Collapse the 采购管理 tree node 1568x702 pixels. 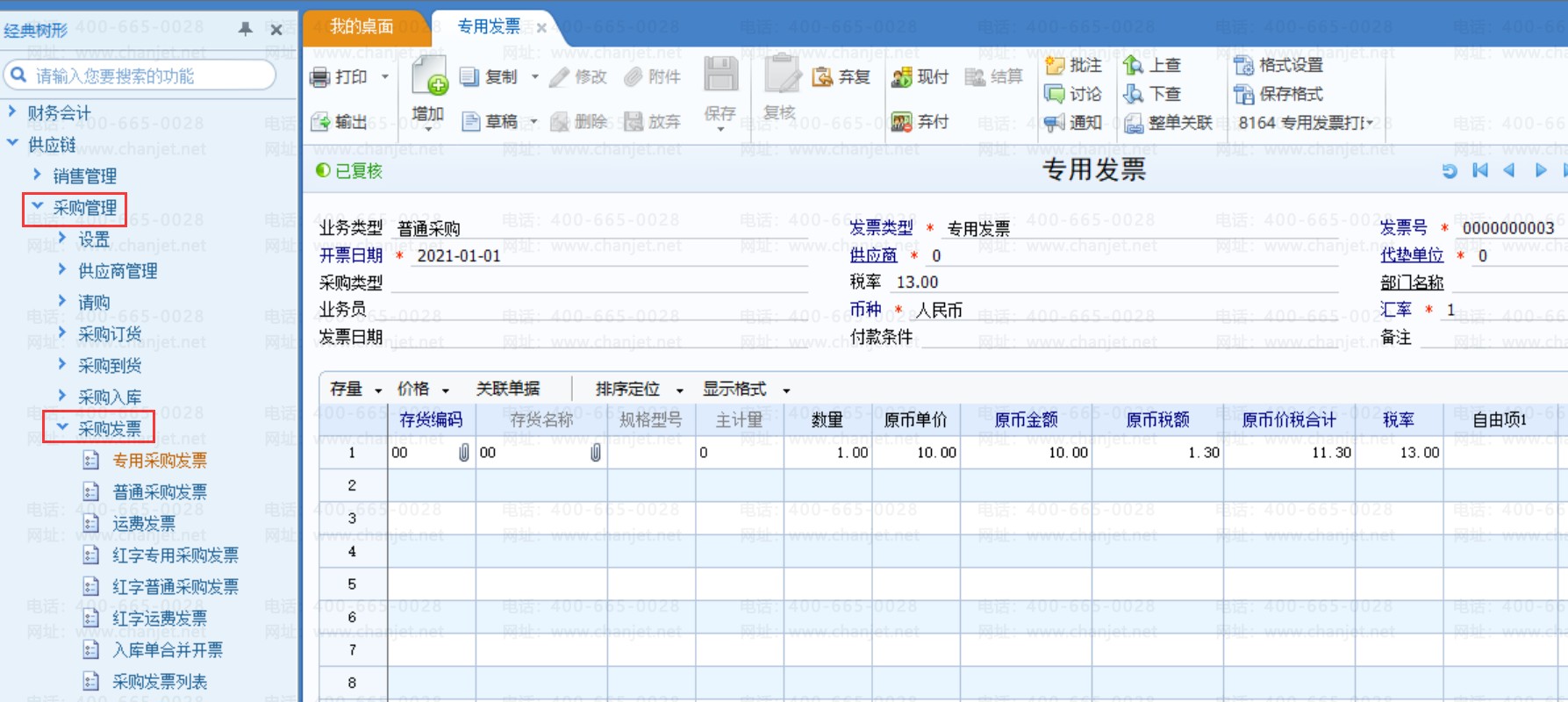(x=38, y=206)
